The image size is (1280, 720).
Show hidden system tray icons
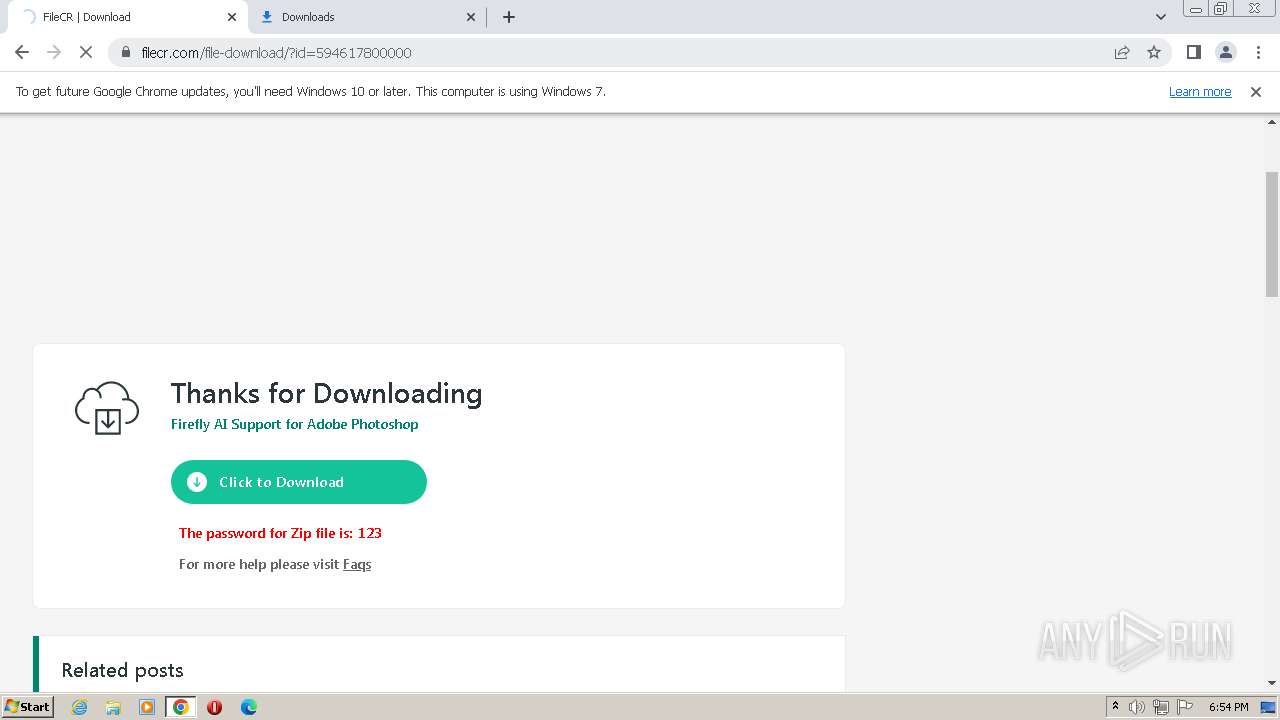(x=1115, y=707)
